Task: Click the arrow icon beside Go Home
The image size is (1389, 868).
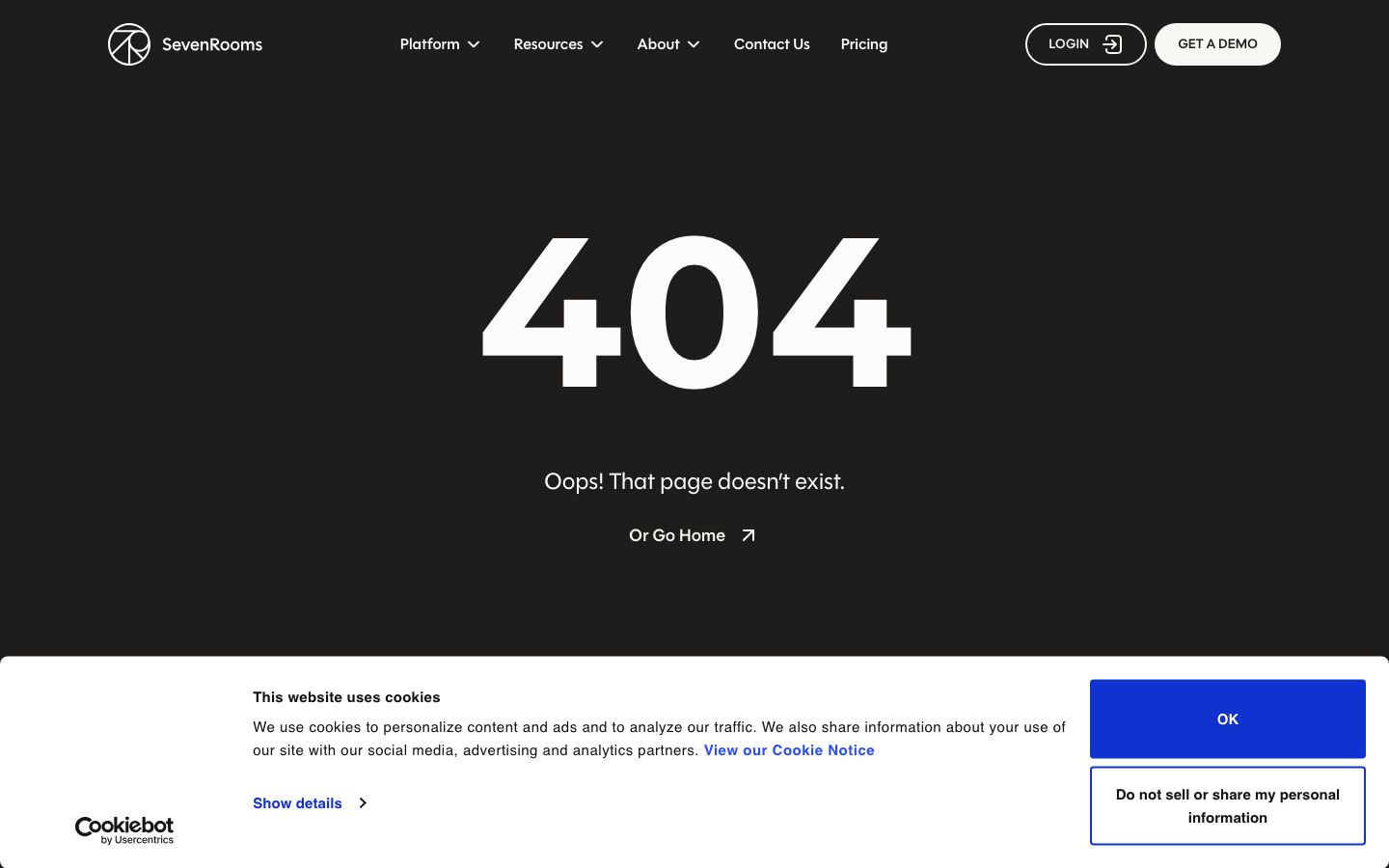Action: 749,535
